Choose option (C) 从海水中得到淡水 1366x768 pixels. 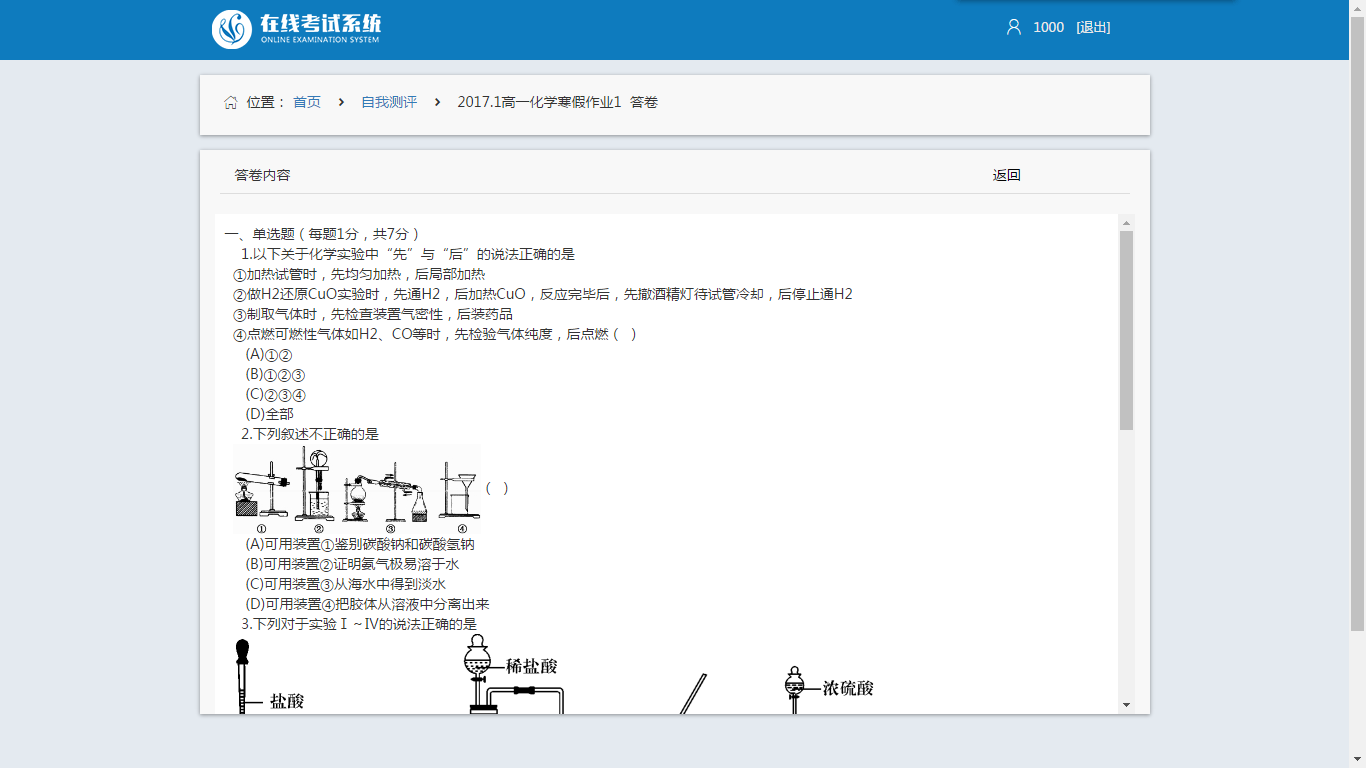[346, 584]
